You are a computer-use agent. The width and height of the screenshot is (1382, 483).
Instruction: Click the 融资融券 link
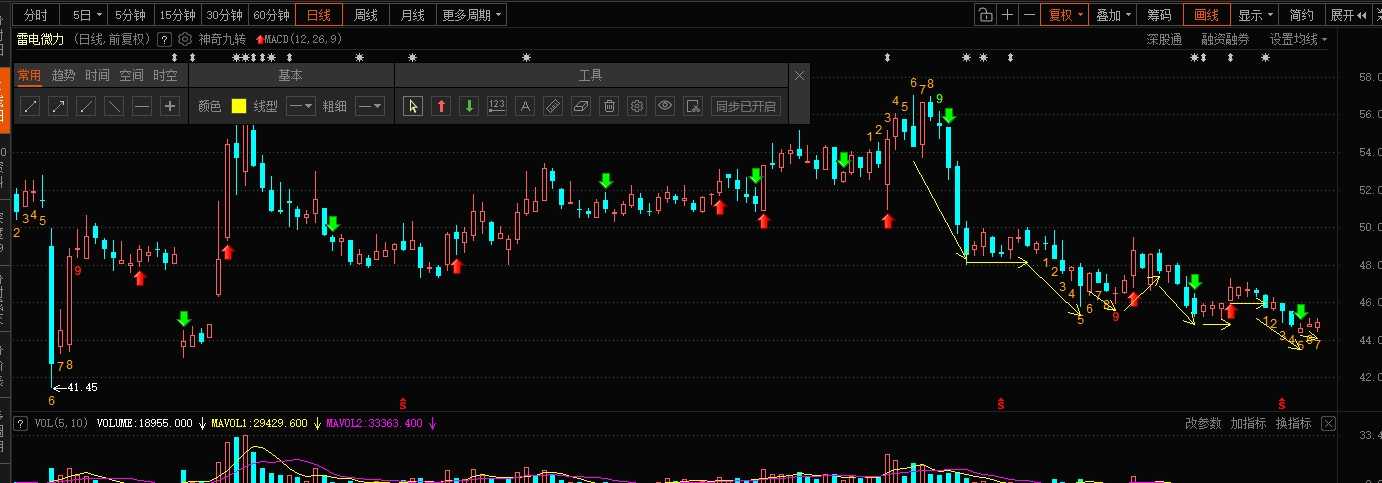click(x=1225, y=39)
